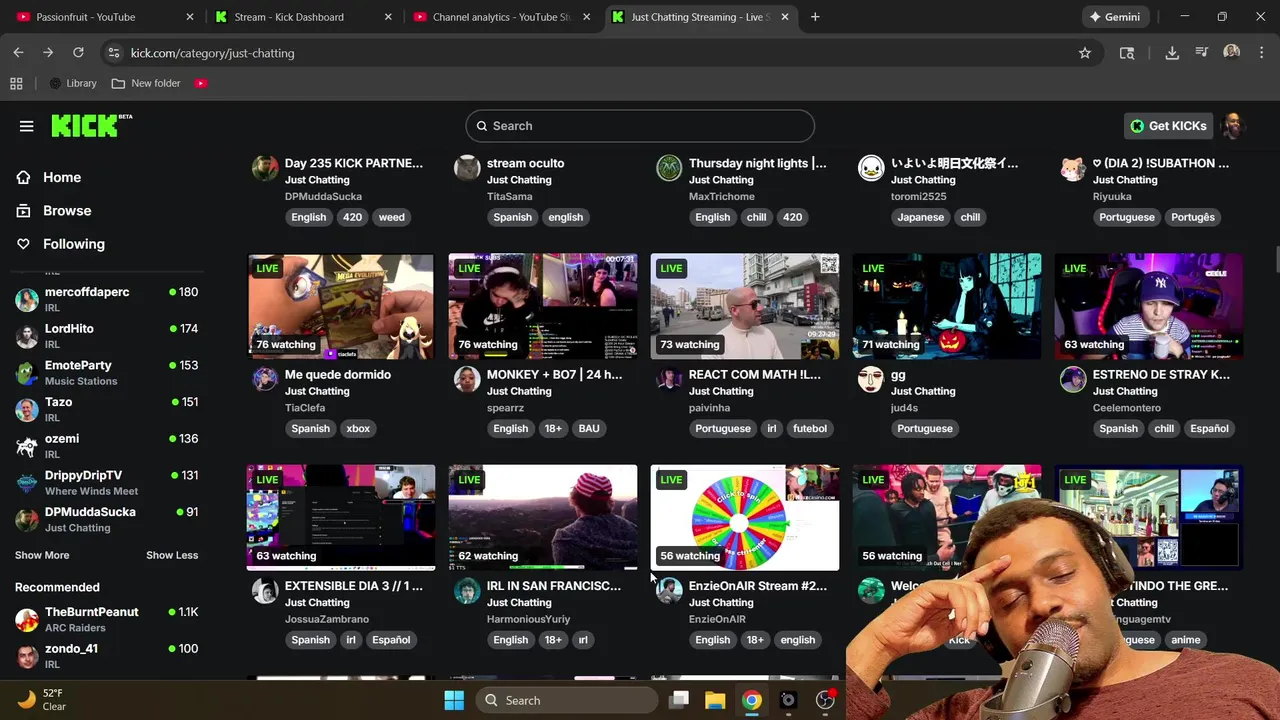This screenshot has width=1280, height=720.
Task: Click the JossuaZambrano channel avatar
Action: (x=265, y=590)
